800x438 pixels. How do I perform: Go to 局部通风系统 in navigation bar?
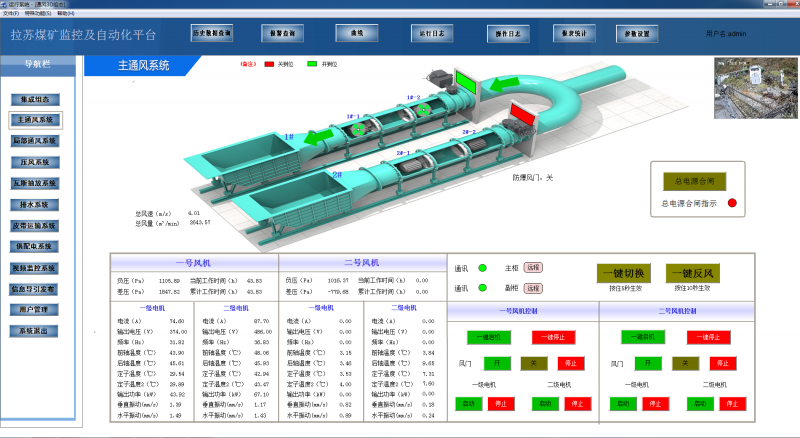35,141
